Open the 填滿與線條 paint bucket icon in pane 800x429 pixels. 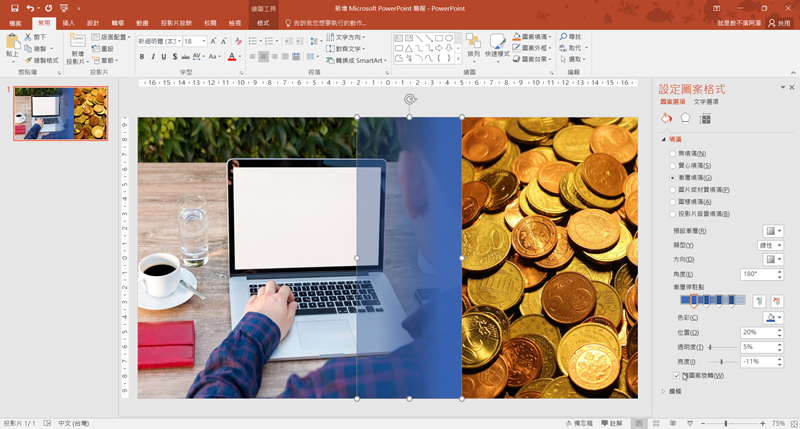[x=666, y=119]
